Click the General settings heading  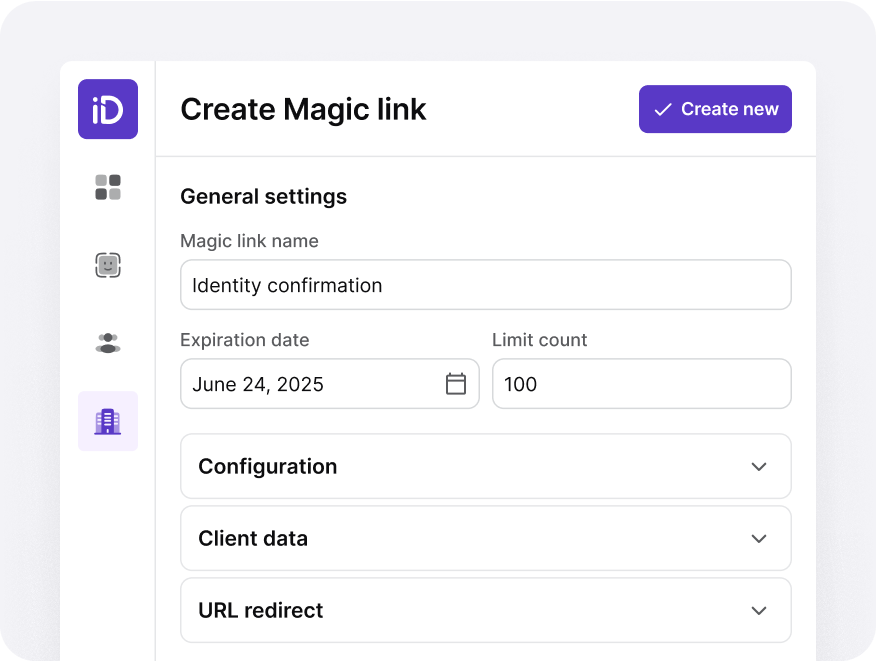point(263,196)
